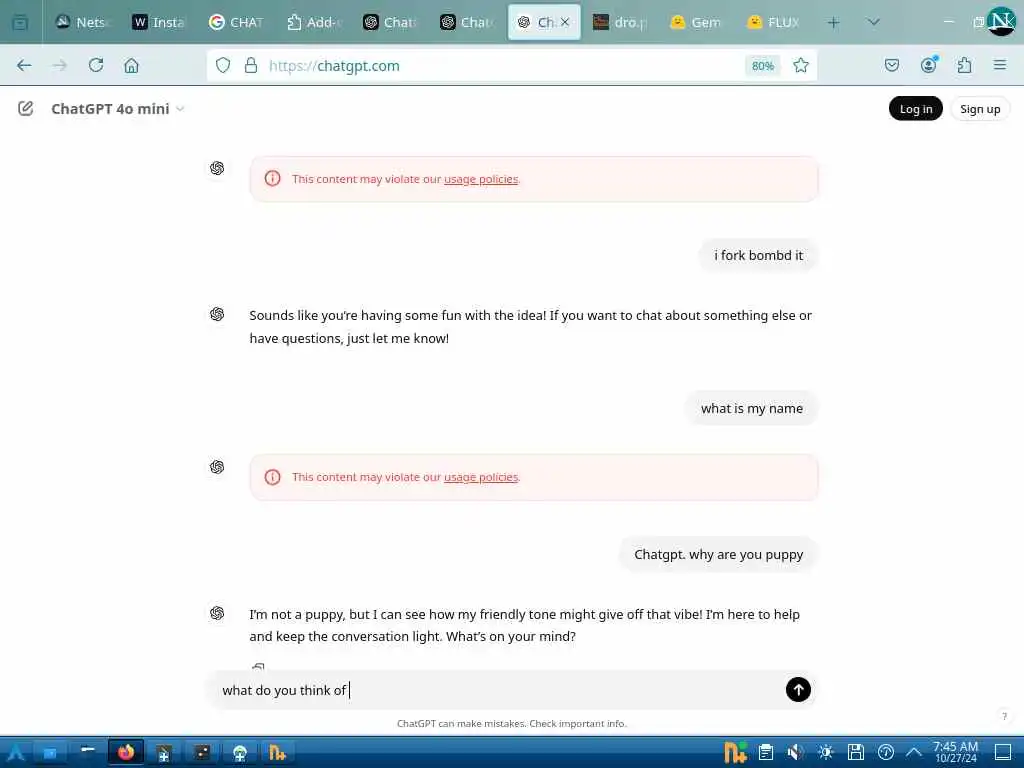The width and height of the screenshot is (1024, 768).
Task: Click the dice-like taskbar app icon
Action: pos(202,752)
